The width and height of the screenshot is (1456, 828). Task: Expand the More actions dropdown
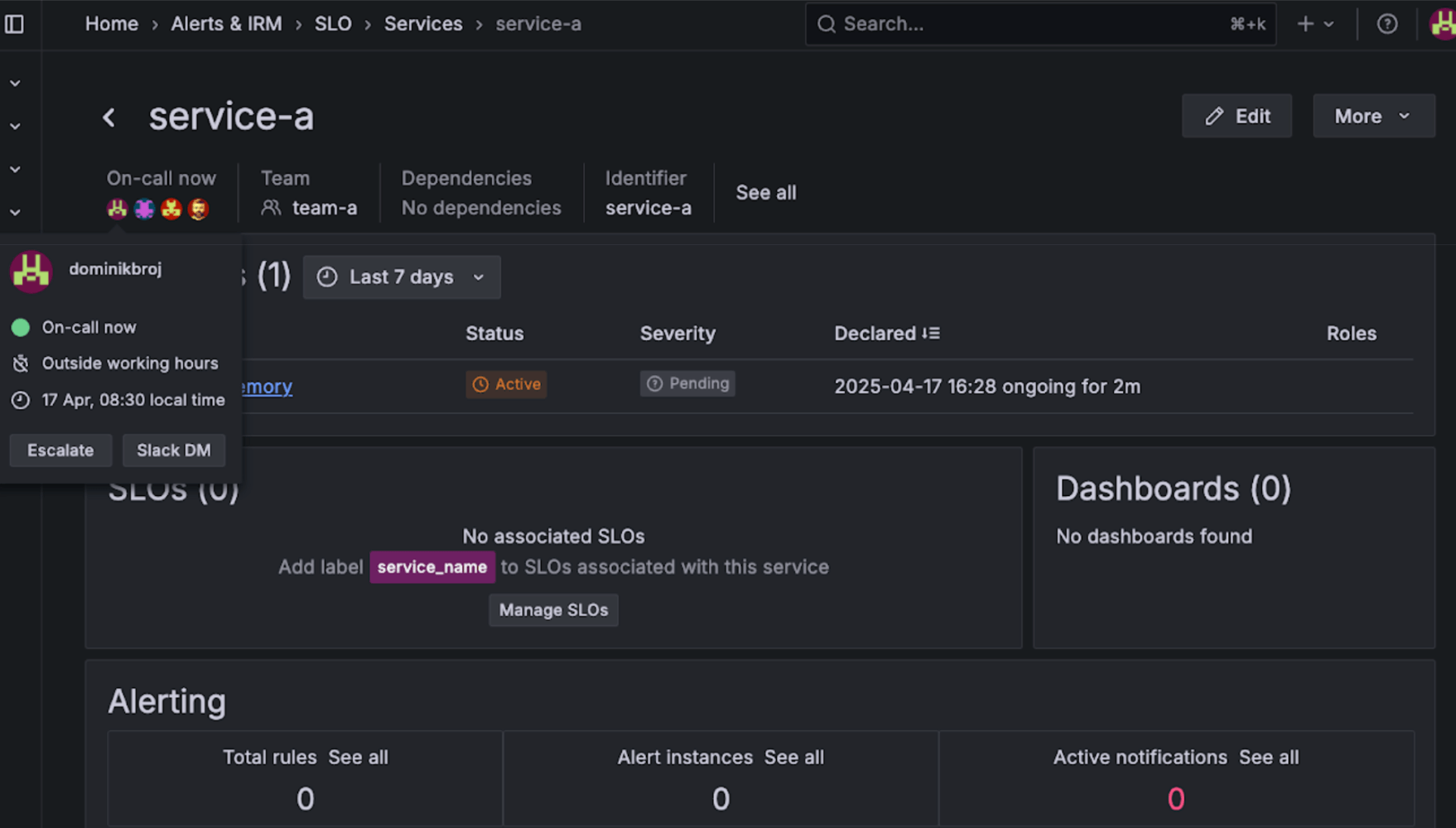click(x=1372, y=116)
